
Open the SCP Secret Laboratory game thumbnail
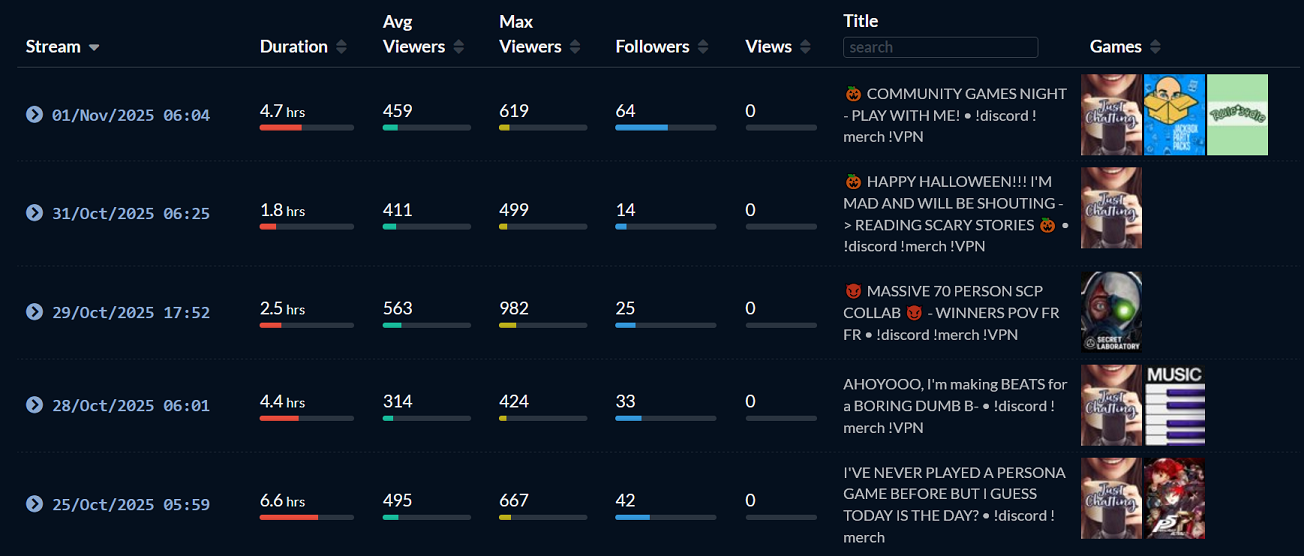1111,312
